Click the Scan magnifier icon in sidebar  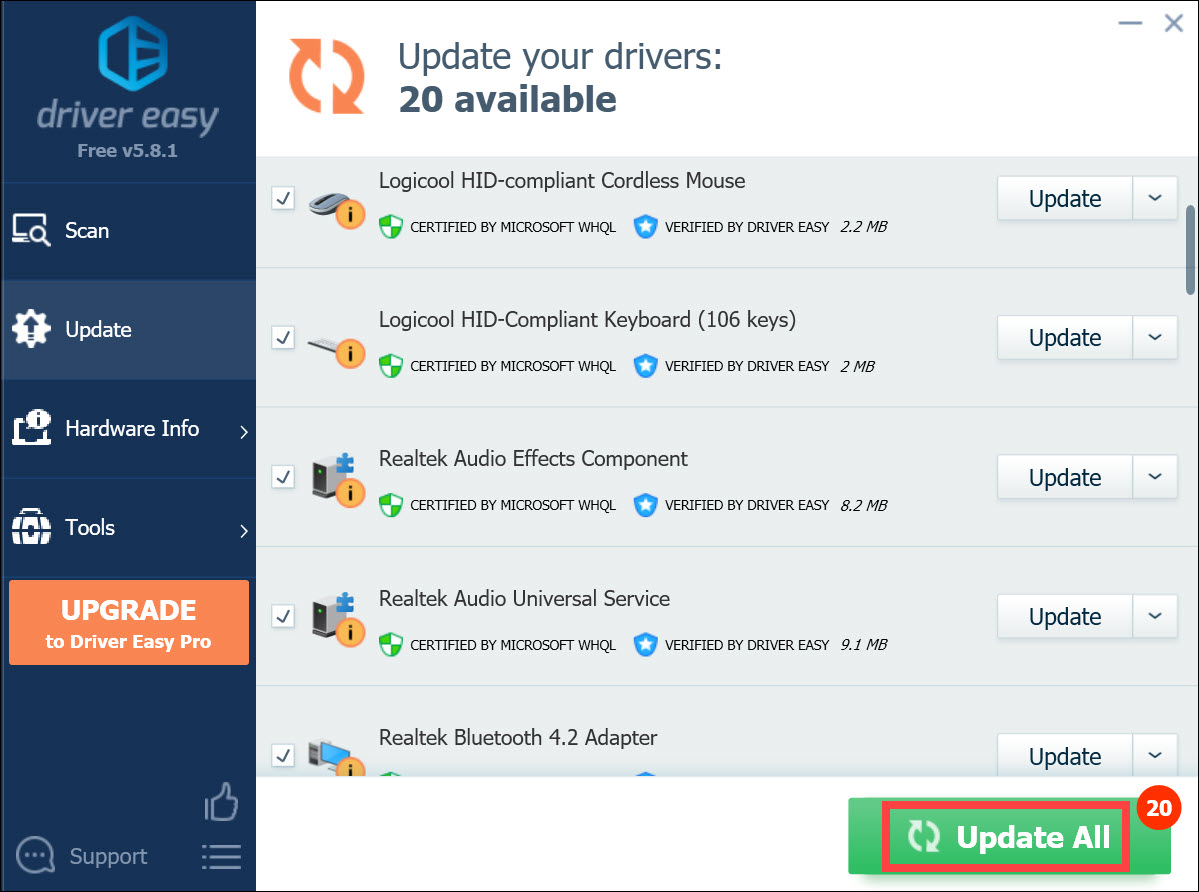point(31,230)
